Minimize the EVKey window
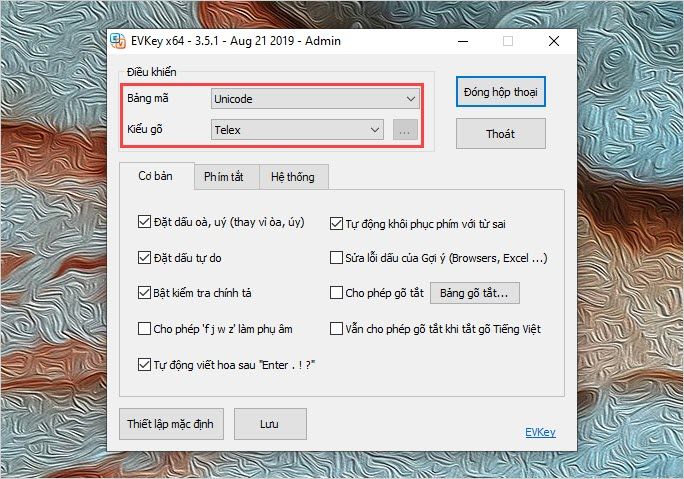Viewport: 684px width, 479px height. coord(463,41)
